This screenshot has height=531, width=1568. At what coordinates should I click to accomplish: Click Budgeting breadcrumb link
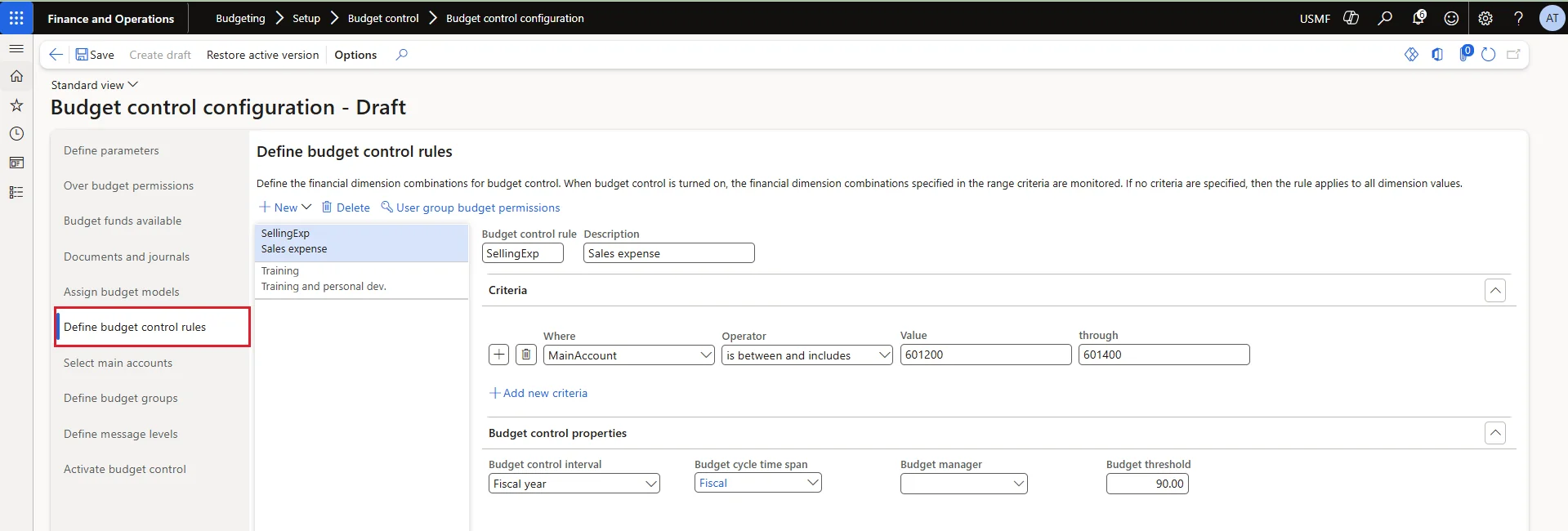(240, 18)
